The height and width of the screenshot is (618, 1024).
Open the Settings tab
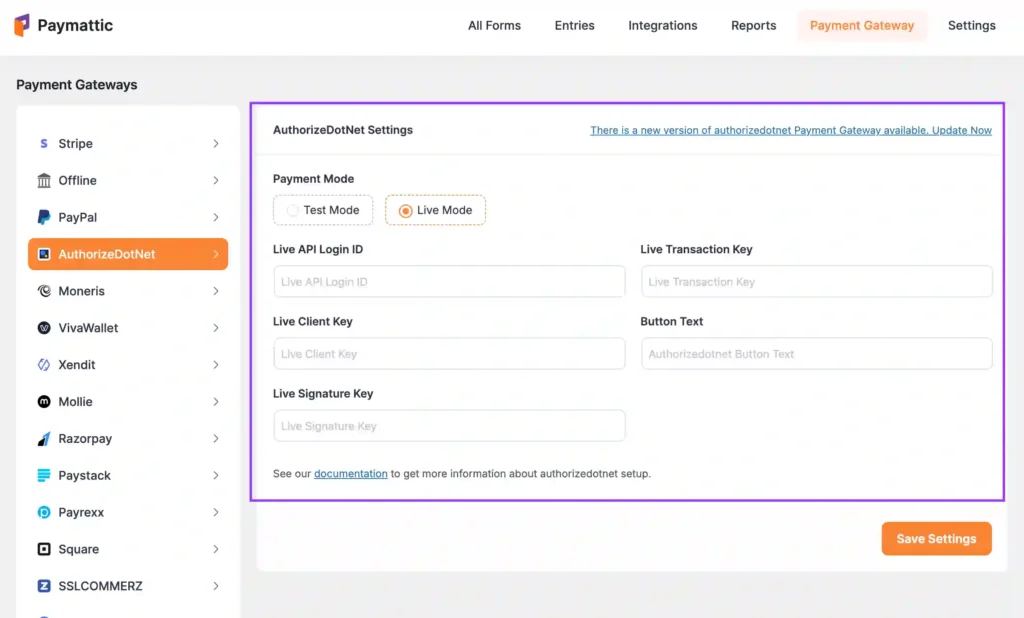coord(972,25)
